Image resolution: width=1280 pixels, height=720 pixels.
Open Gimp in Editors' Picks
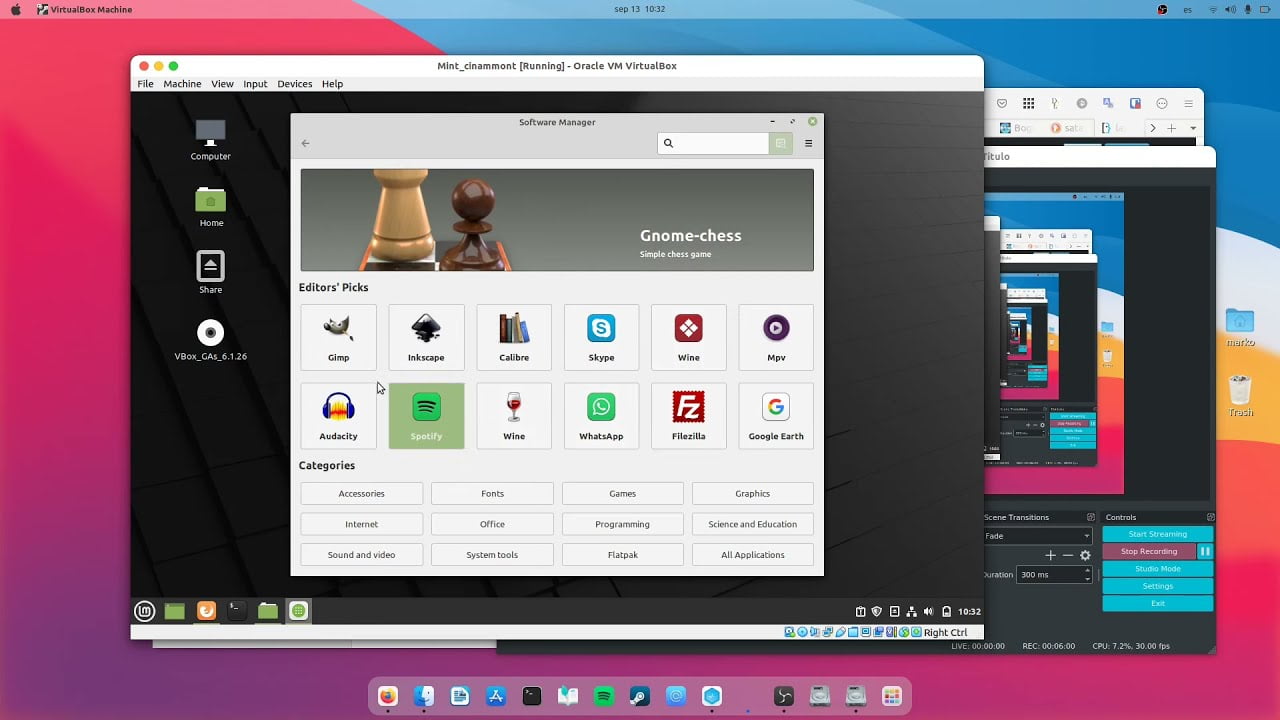(338, 337)
